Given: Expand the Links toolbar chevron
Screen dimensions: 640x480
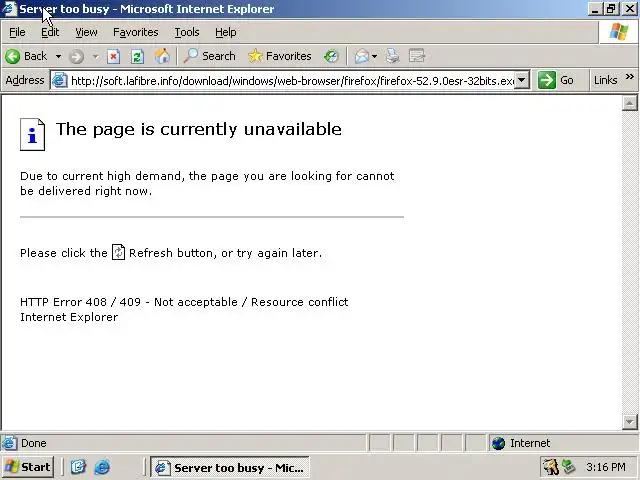Looking at the screenshot, I should [630, 77].
